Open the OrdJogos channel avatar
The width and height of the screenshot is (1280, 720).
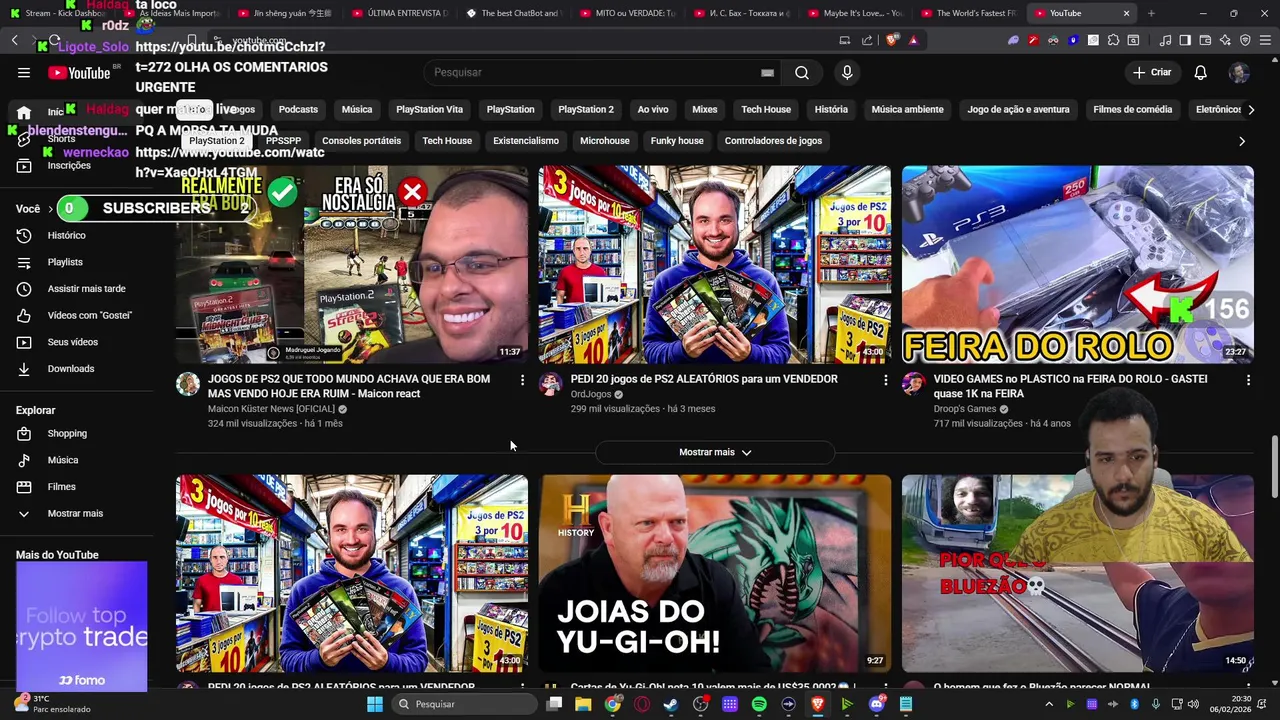550,385
